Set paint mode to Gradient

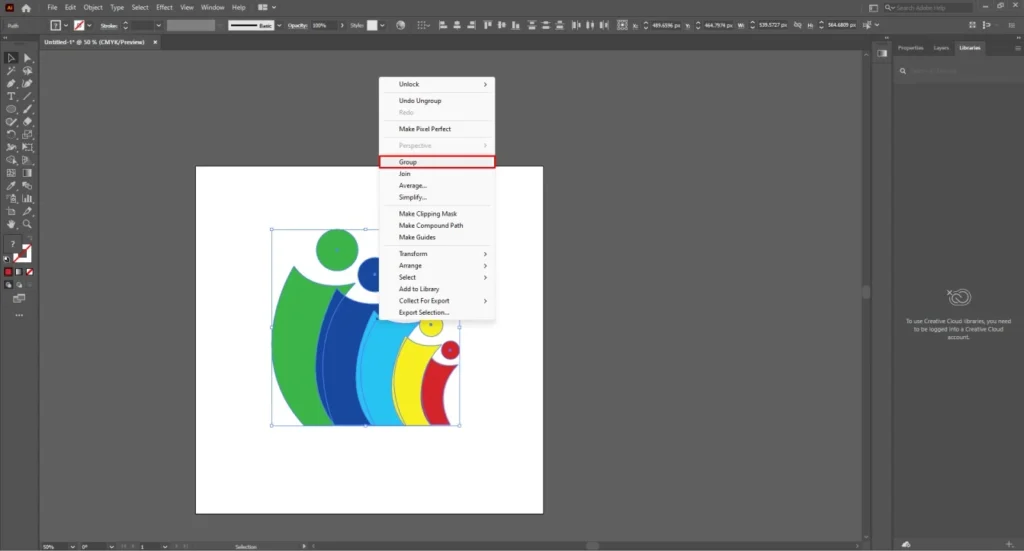19,272
